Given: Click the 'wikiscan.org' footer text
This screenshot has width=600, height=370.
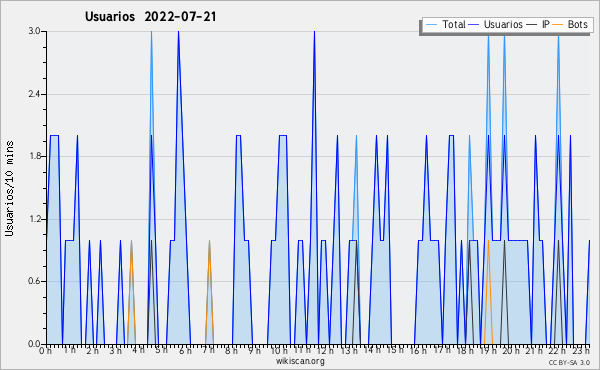Looking at the screenshot, I should 300,361.
